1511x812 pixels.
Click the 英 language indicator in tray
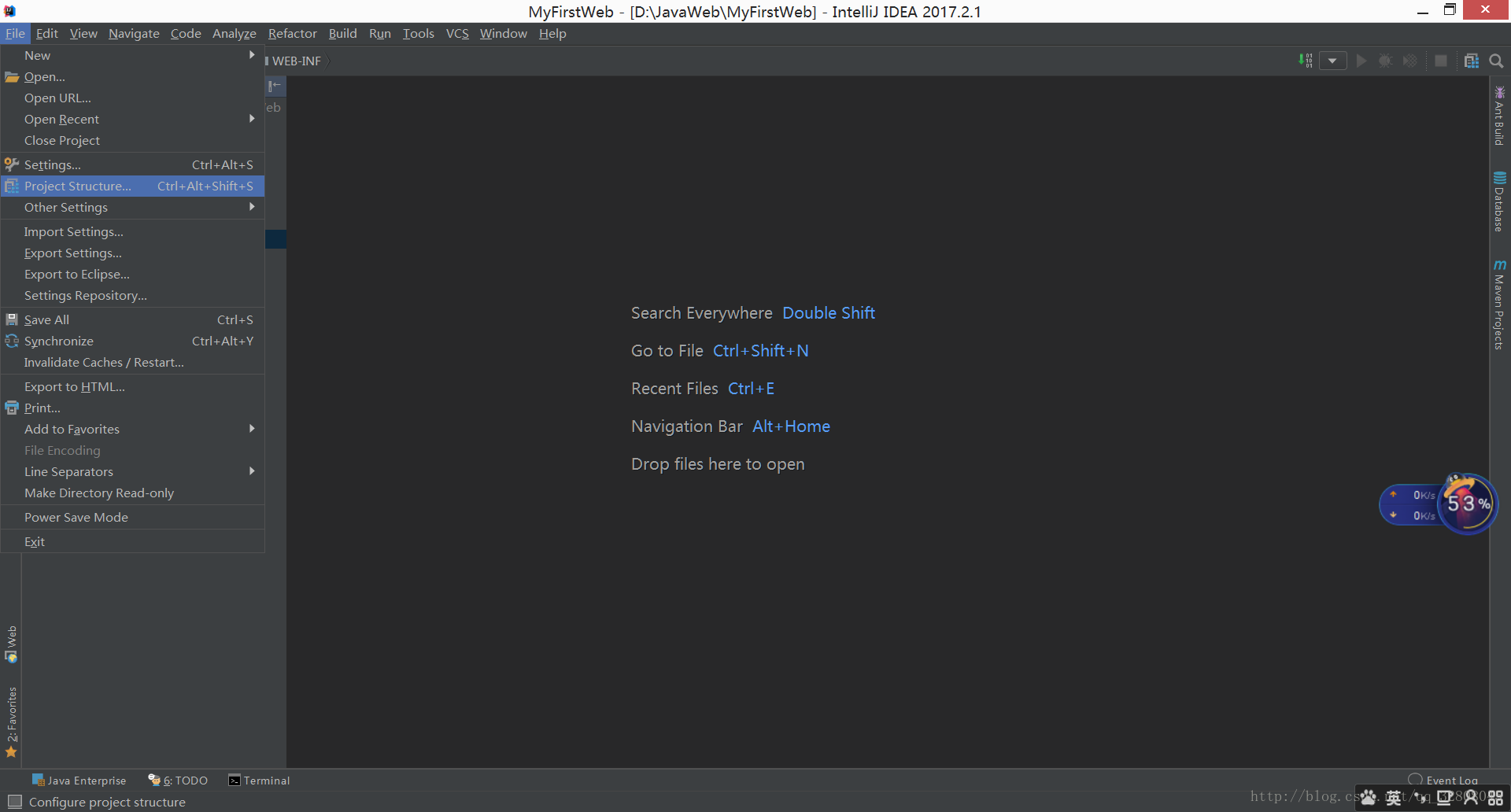point(1394,798)
